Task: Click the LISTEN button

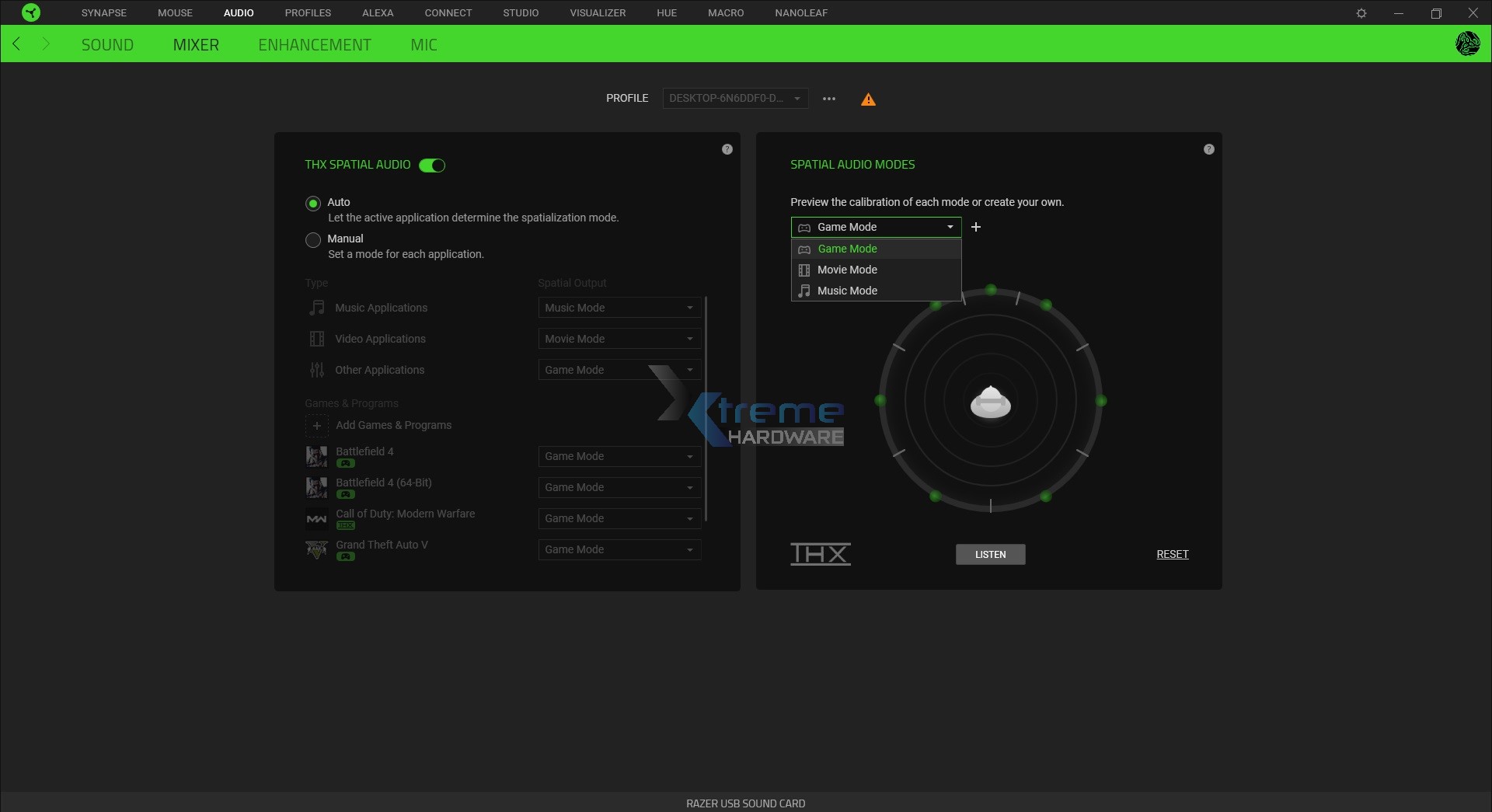Action: click(990, 554)
